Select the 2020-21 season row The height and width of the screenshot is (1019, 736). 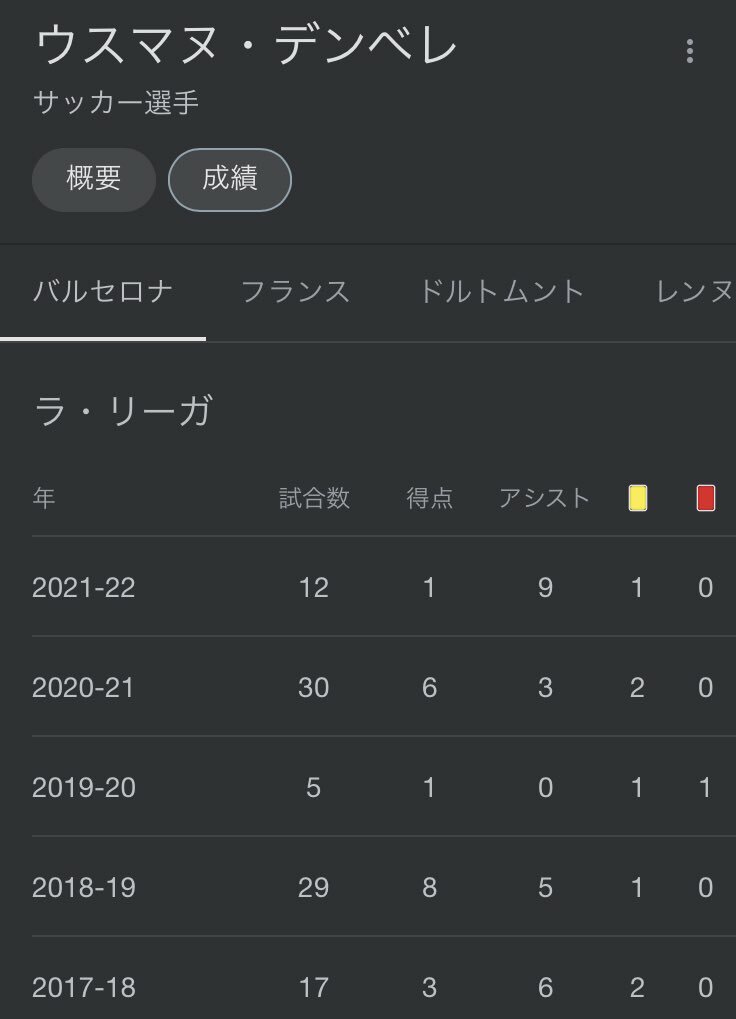pos(383,687)
